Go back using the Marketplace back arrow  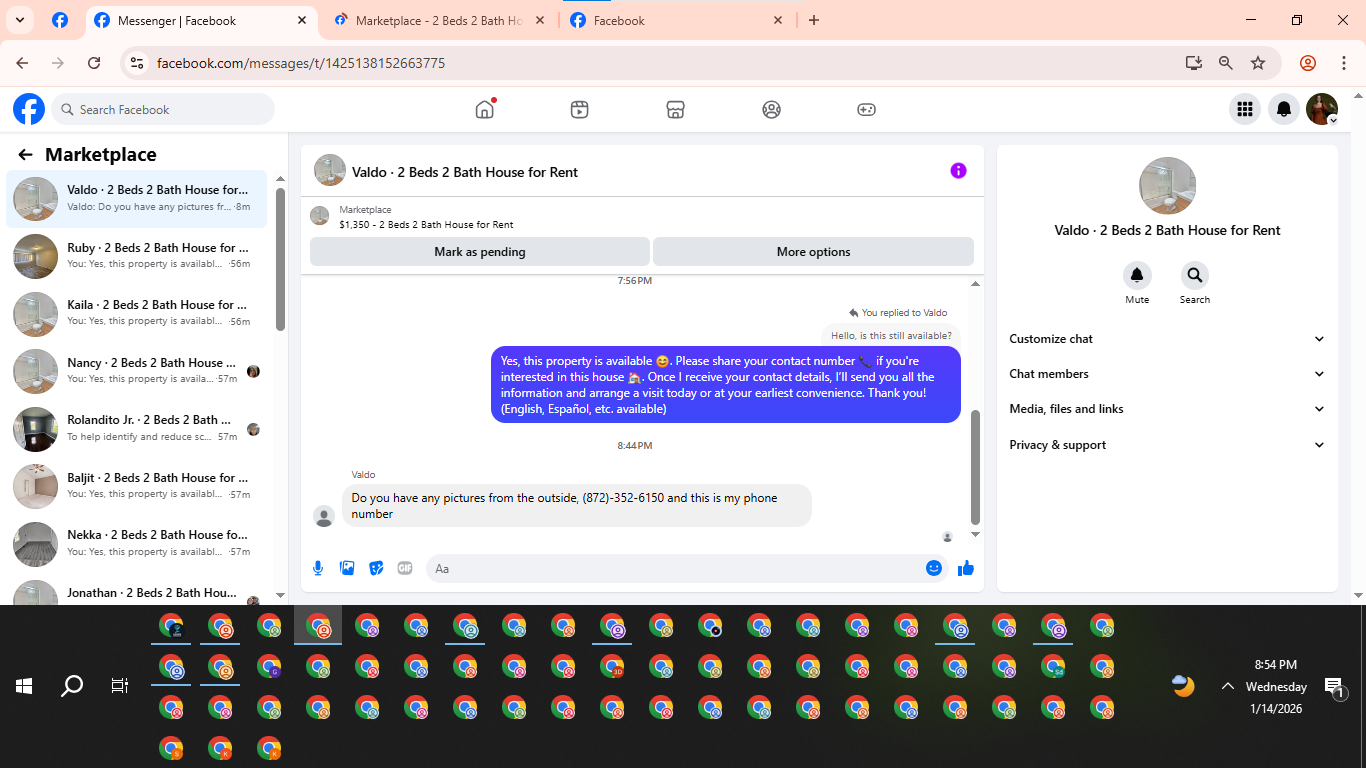point(25,155)
